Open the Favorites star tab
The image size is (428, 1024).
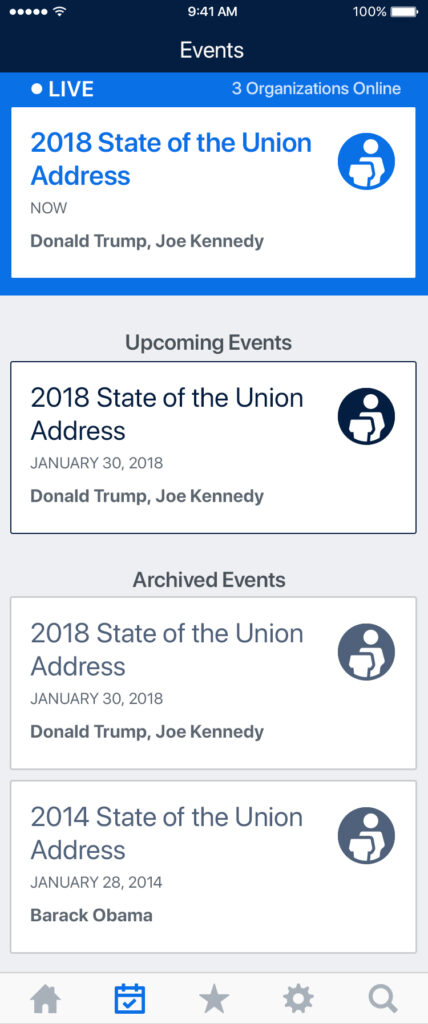[214, 999]
